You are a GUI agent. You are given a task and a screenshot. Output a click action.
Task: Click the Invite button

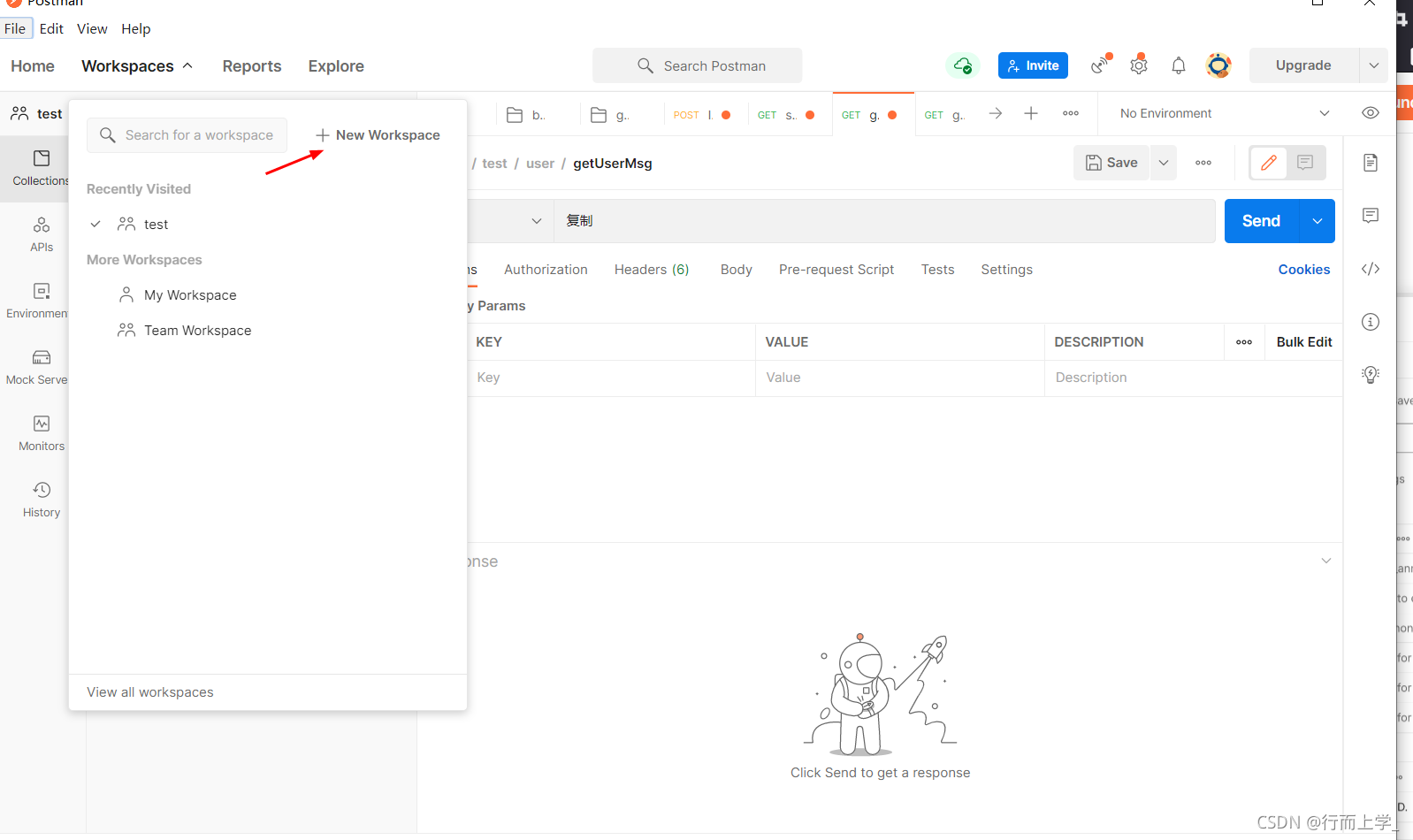pos(1033,65)
